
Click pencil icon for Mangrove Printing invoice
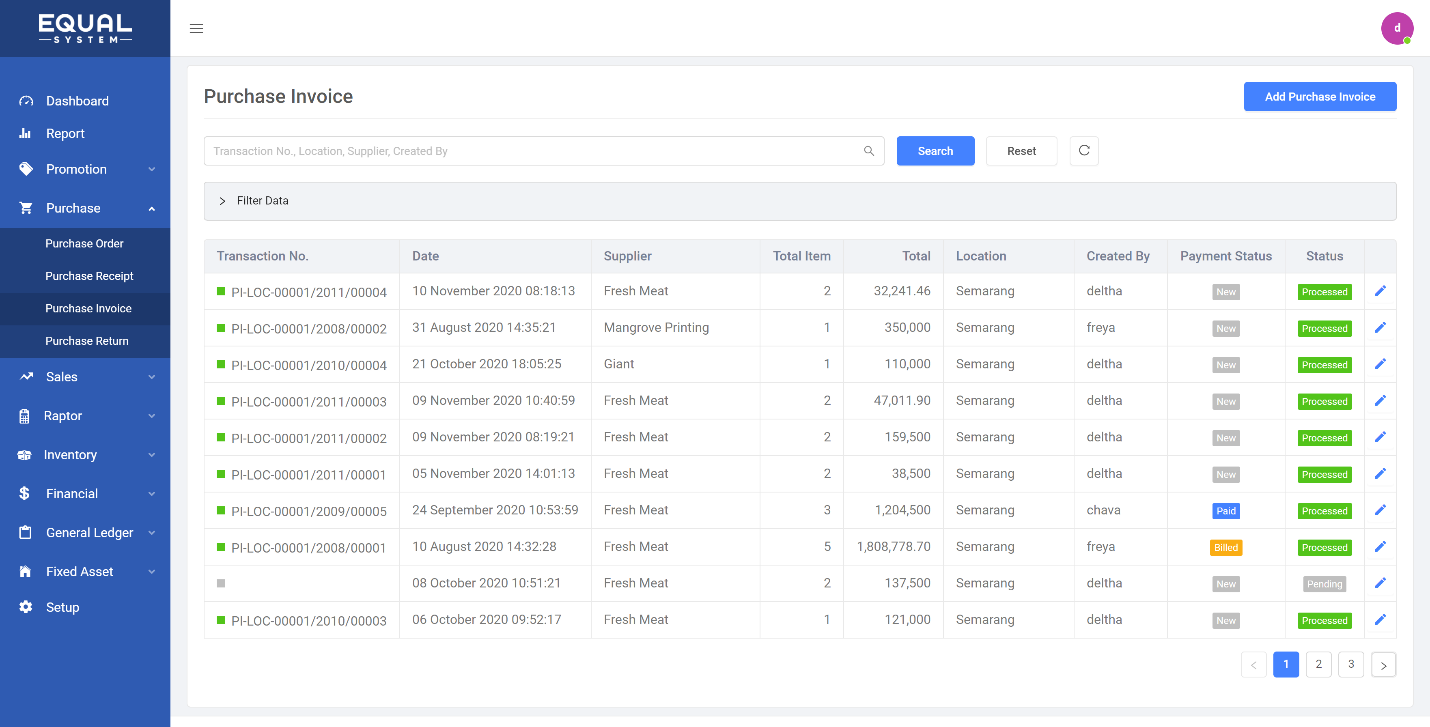tap(1380, 328)
